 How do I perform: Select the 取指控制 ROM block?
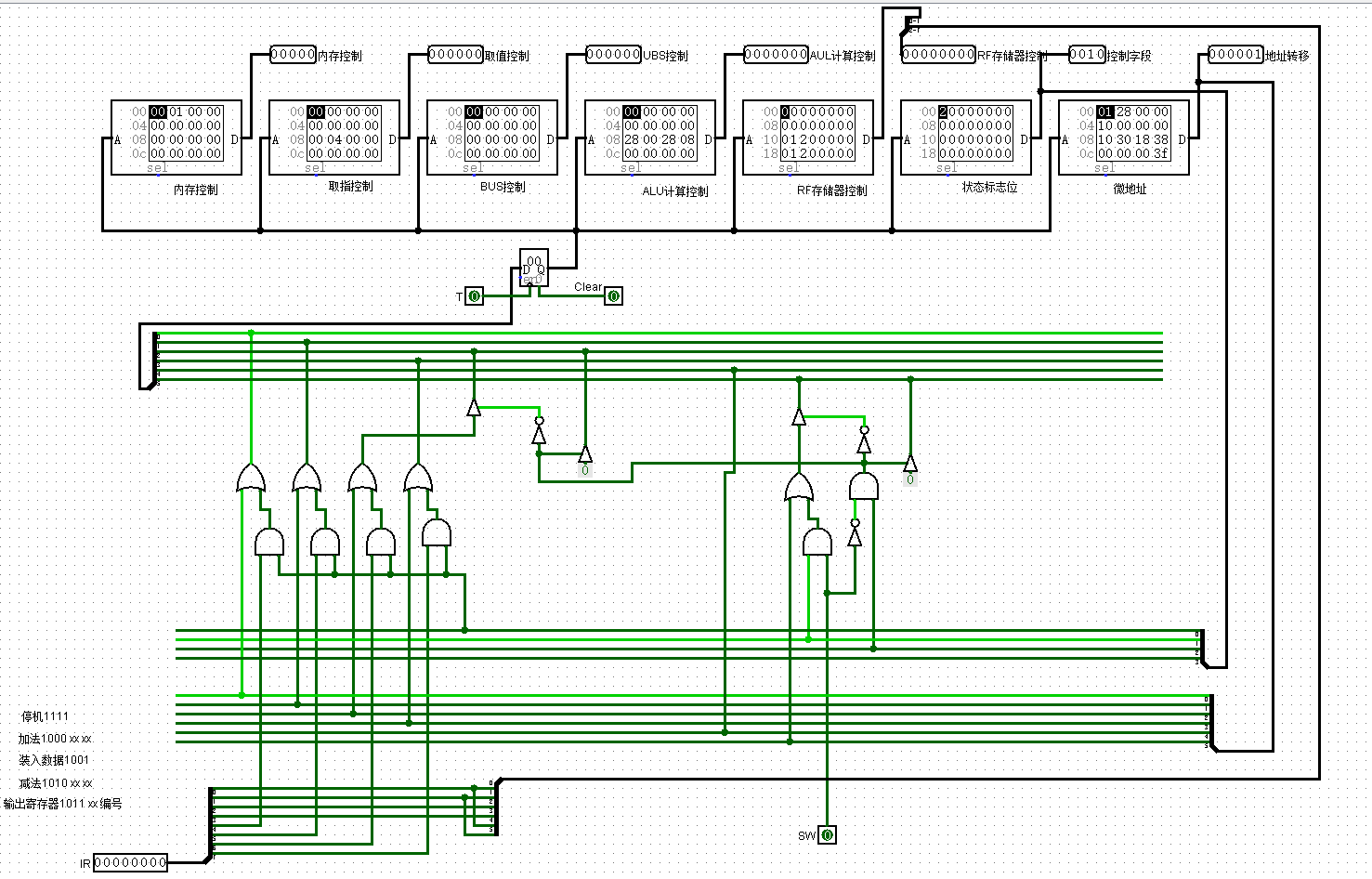point(334,138)
